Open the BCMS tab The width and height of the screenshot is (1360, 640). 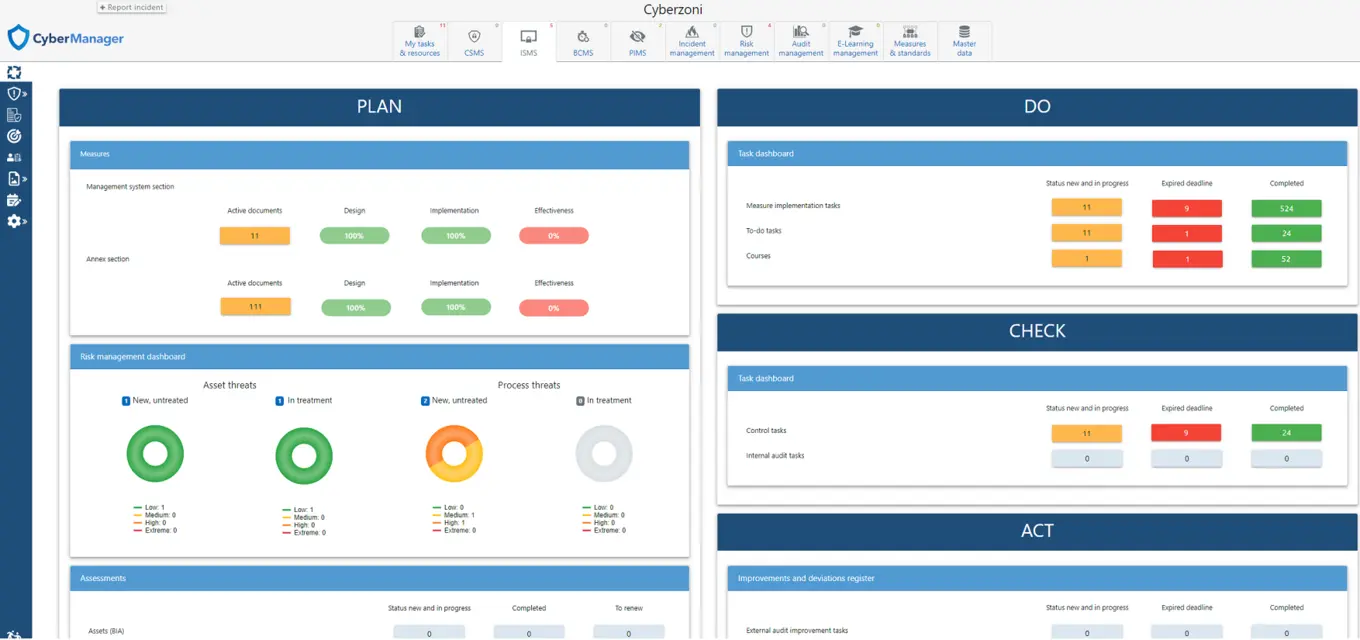tap(583, 42)
